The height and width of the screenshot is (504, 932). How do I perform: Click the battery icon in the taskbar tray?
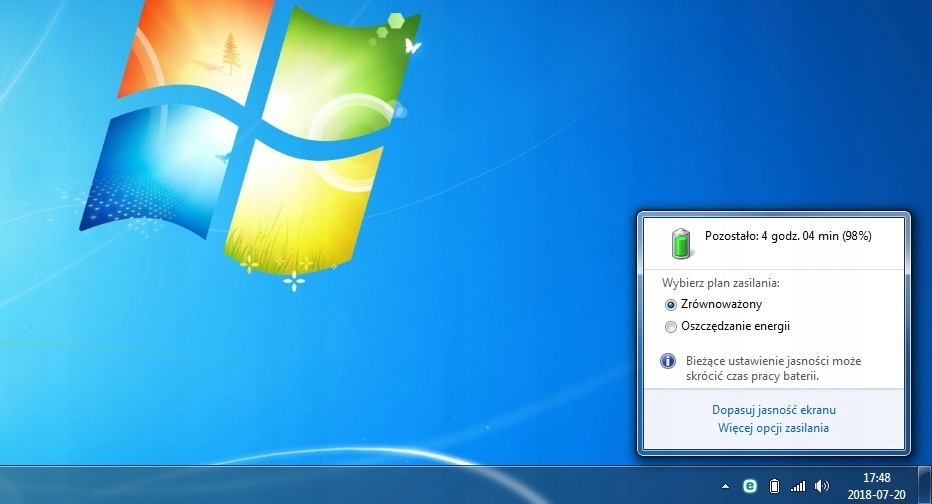(x=774, y=486)
